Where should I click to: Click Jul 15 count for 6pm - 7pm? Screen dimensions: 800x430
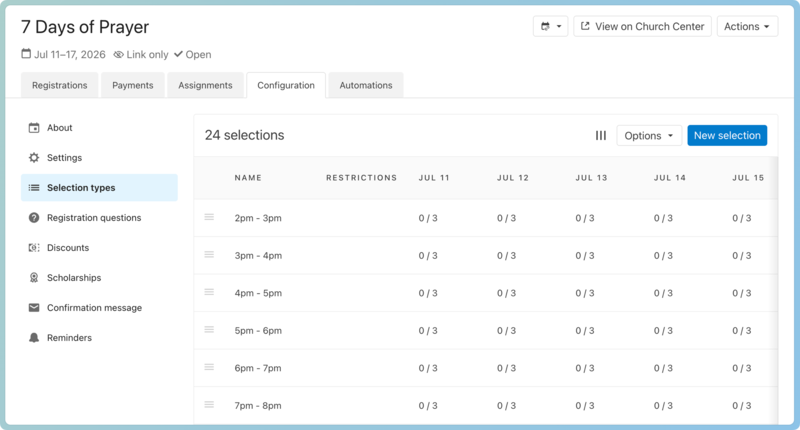tap(742, 368)
